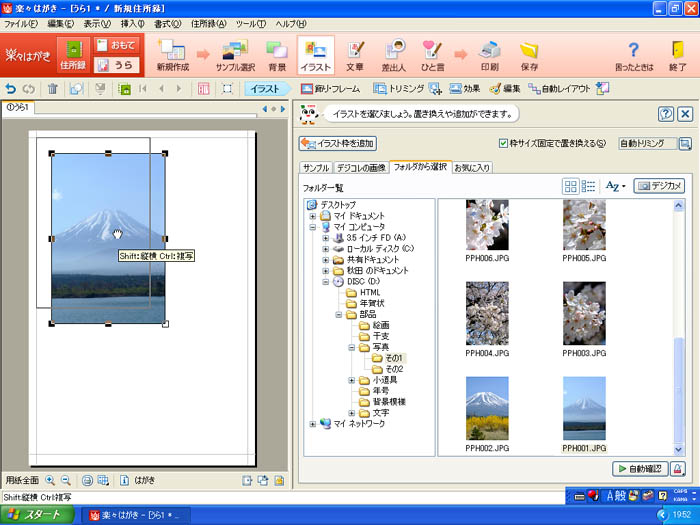
Task: Switch to the おもて (front side) toggle
Action: (116, 44)
